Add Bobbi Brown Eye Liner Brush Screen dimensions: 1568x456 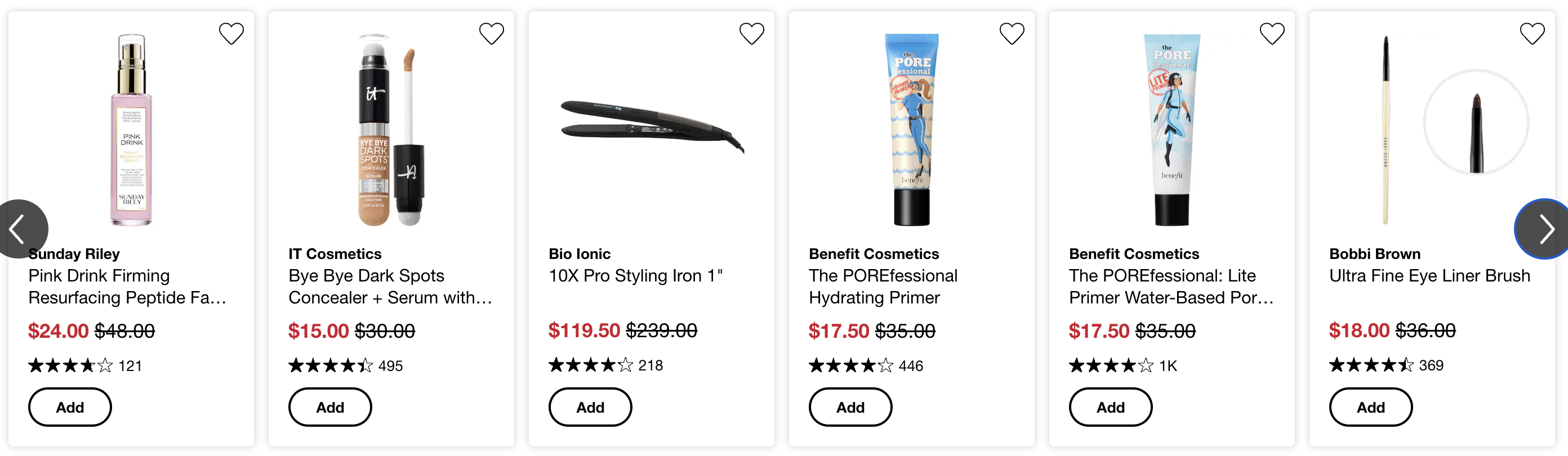1371,407
